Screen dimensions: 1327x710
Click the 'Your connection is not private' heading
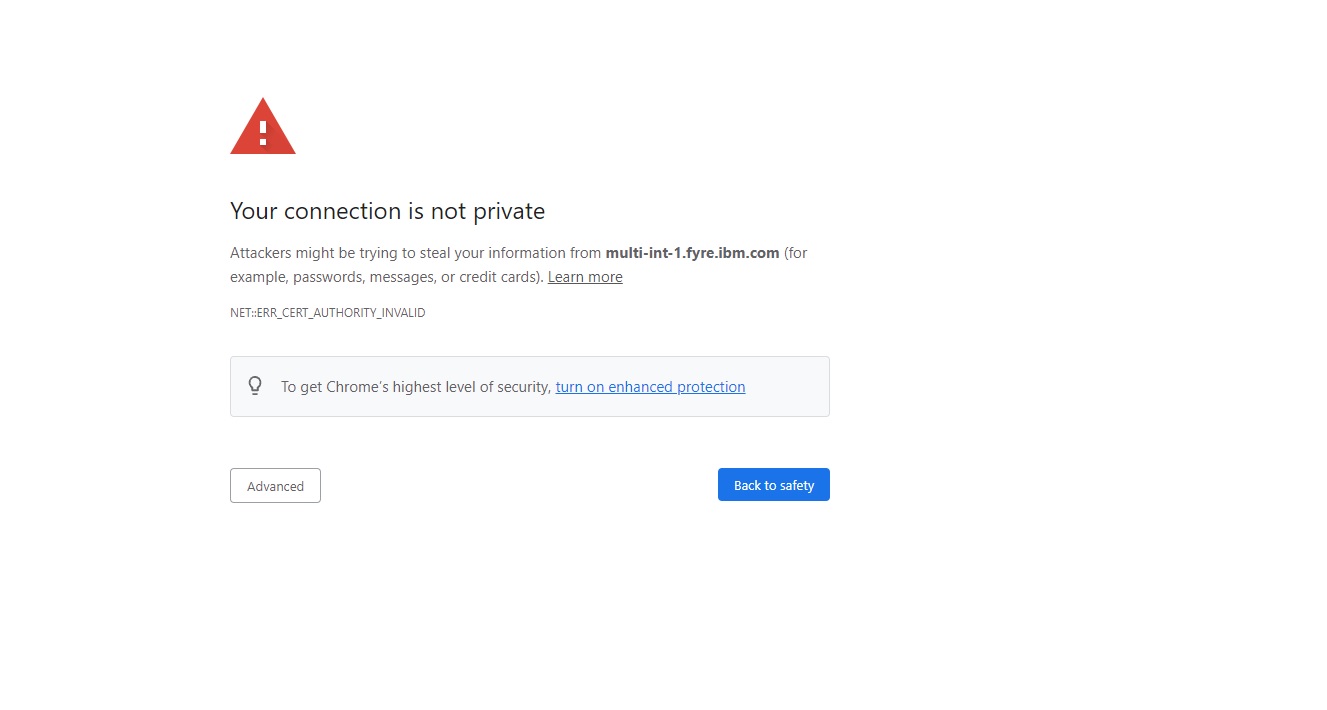387,211
